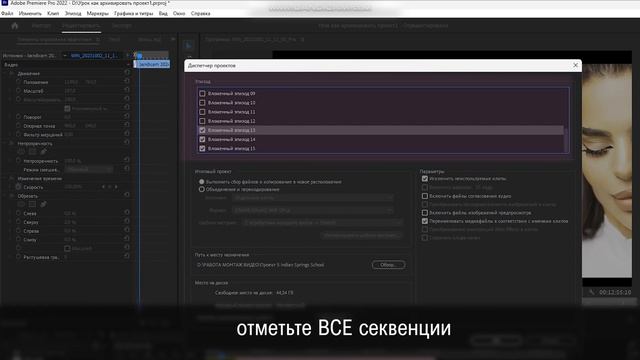Toggle animation stopwatch for Сверху
This screenshot has width=640, height=360.
tap(18, 222)
